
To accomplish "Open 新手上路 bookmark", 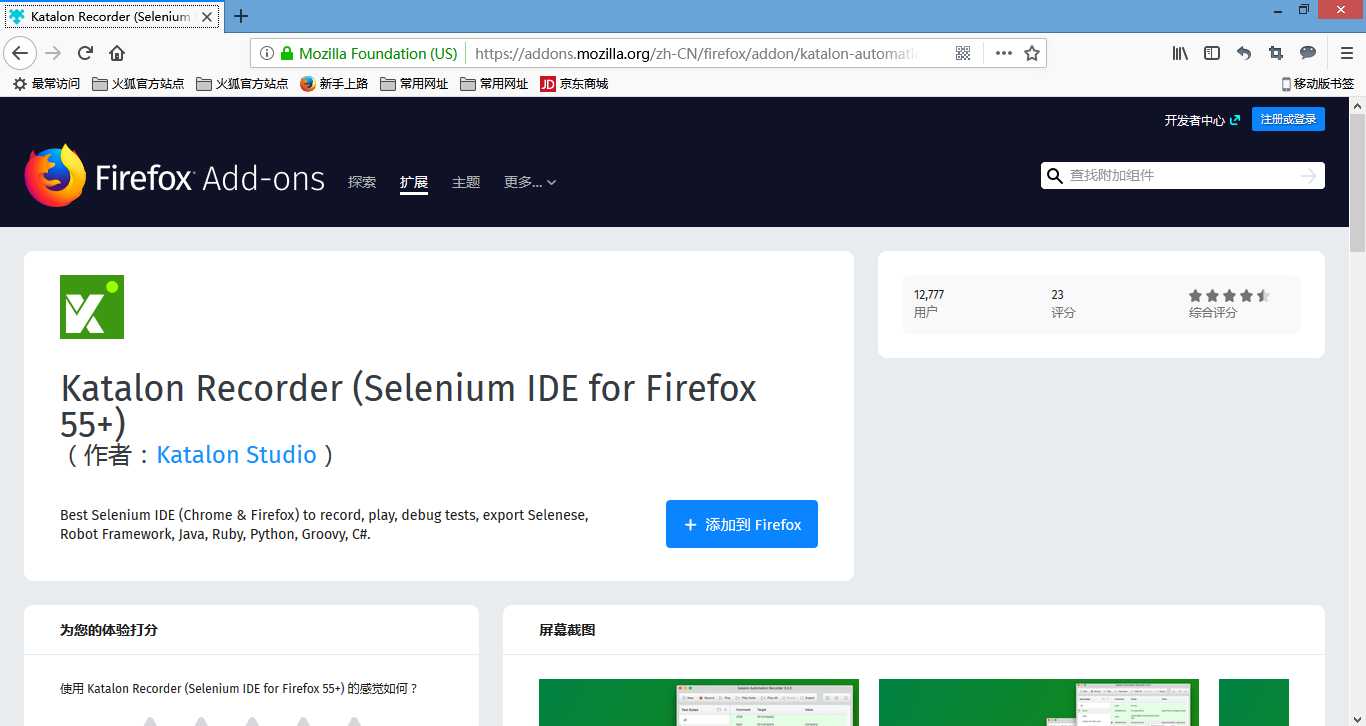I will coord(334,84).
